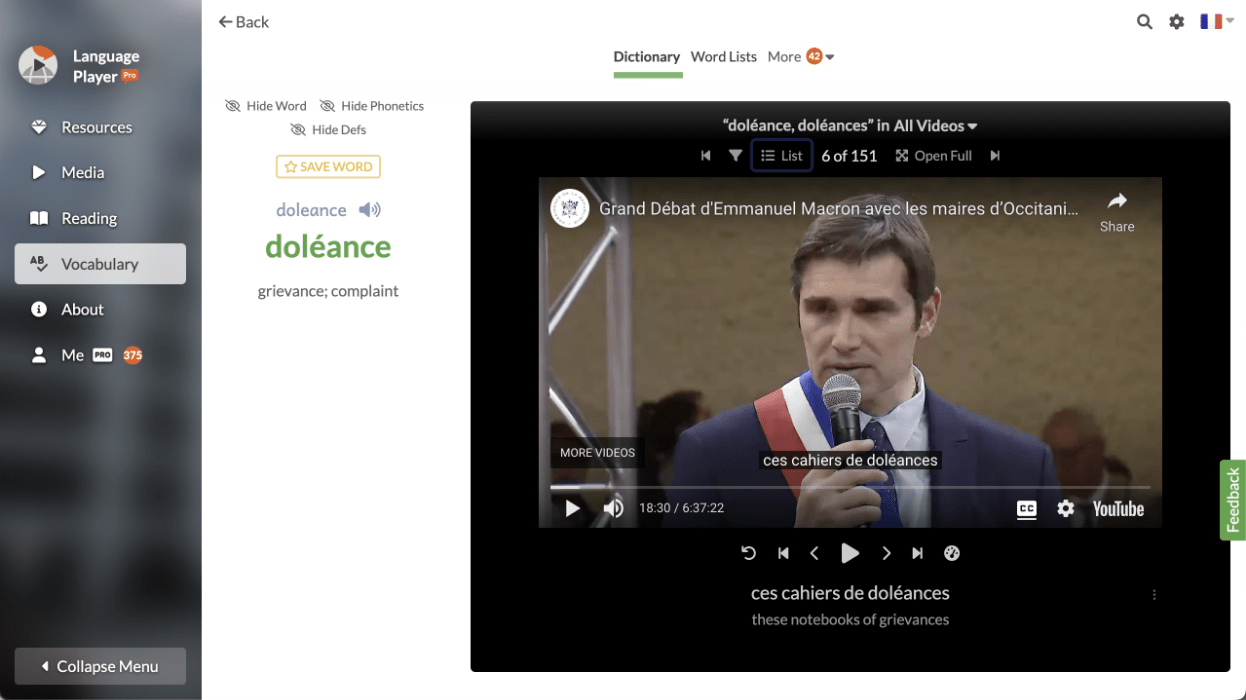
Task: Select the Vocabulary sidebar item
Action: pos(99,263)
